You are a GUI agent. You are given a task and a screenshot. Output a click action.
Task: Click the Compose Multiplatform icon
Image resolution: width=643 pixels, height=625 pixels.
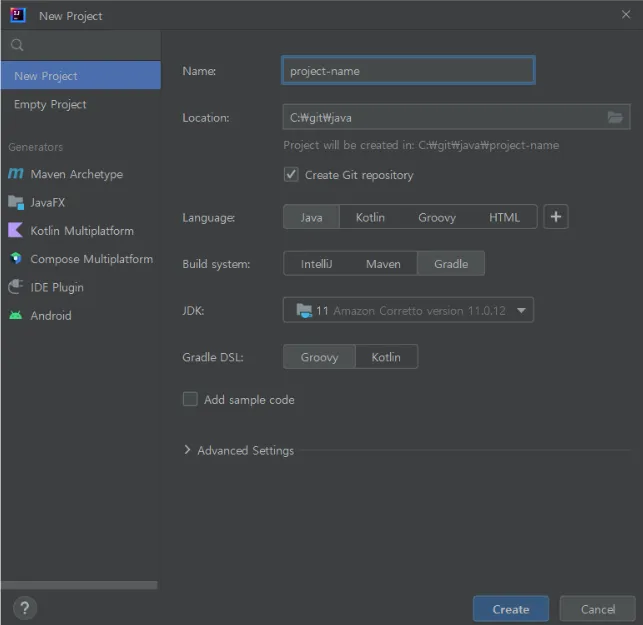(x=16, y=258)
